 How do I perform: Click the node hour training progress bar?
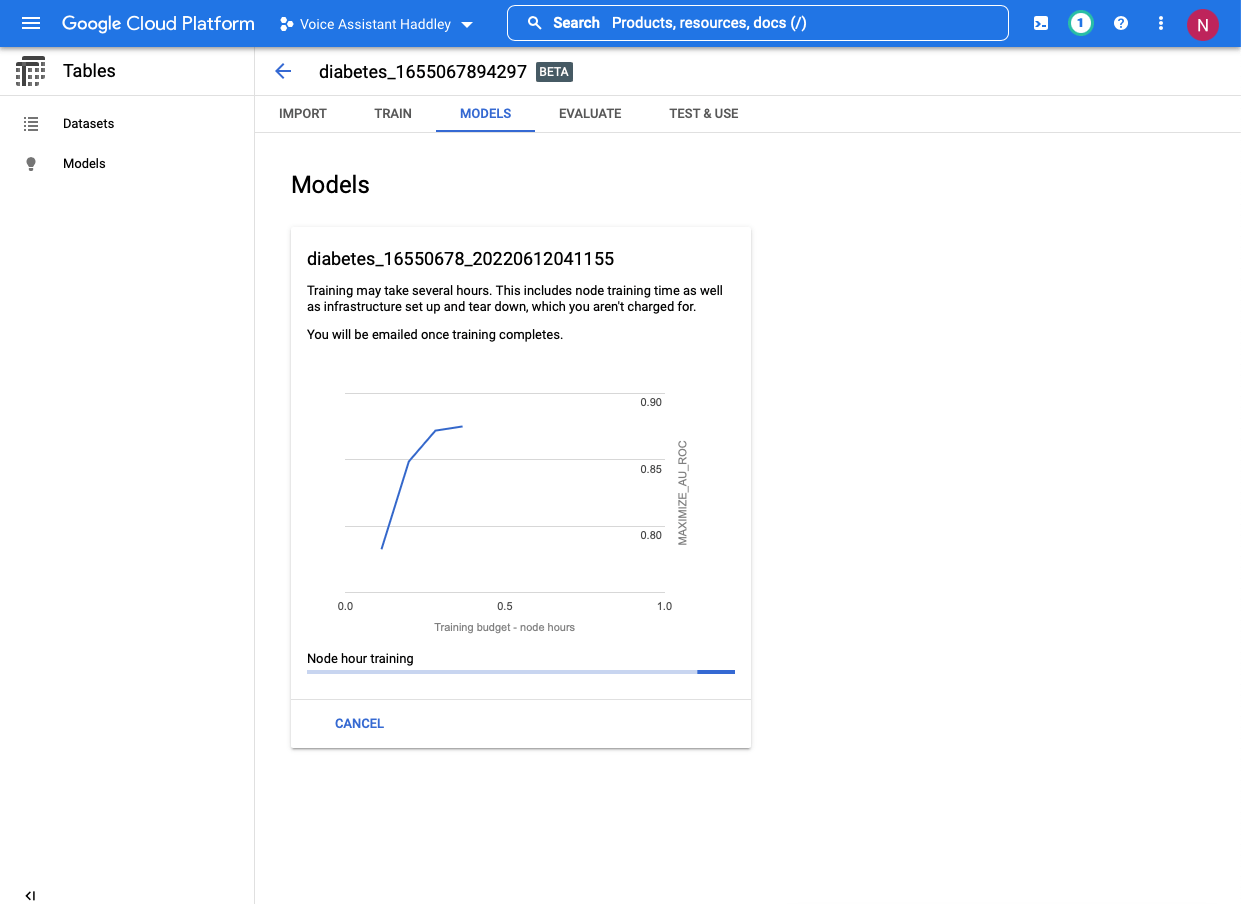pos(520,672)
